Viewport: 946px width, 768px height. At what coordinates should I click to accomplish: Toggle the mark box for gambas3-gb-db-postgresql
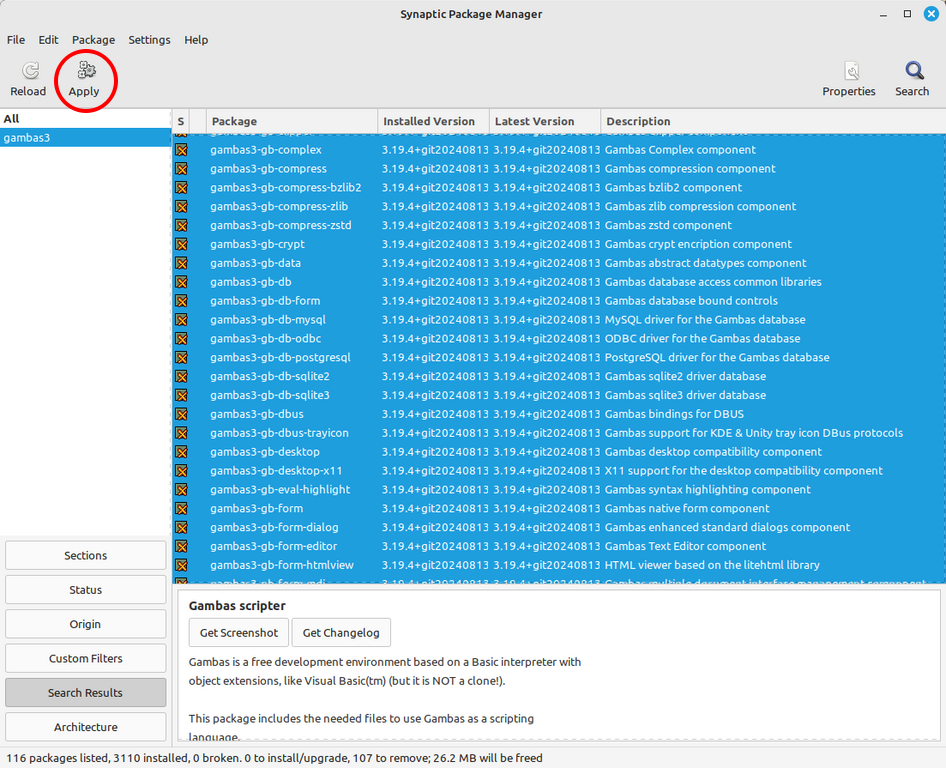(x=181, y=358)
